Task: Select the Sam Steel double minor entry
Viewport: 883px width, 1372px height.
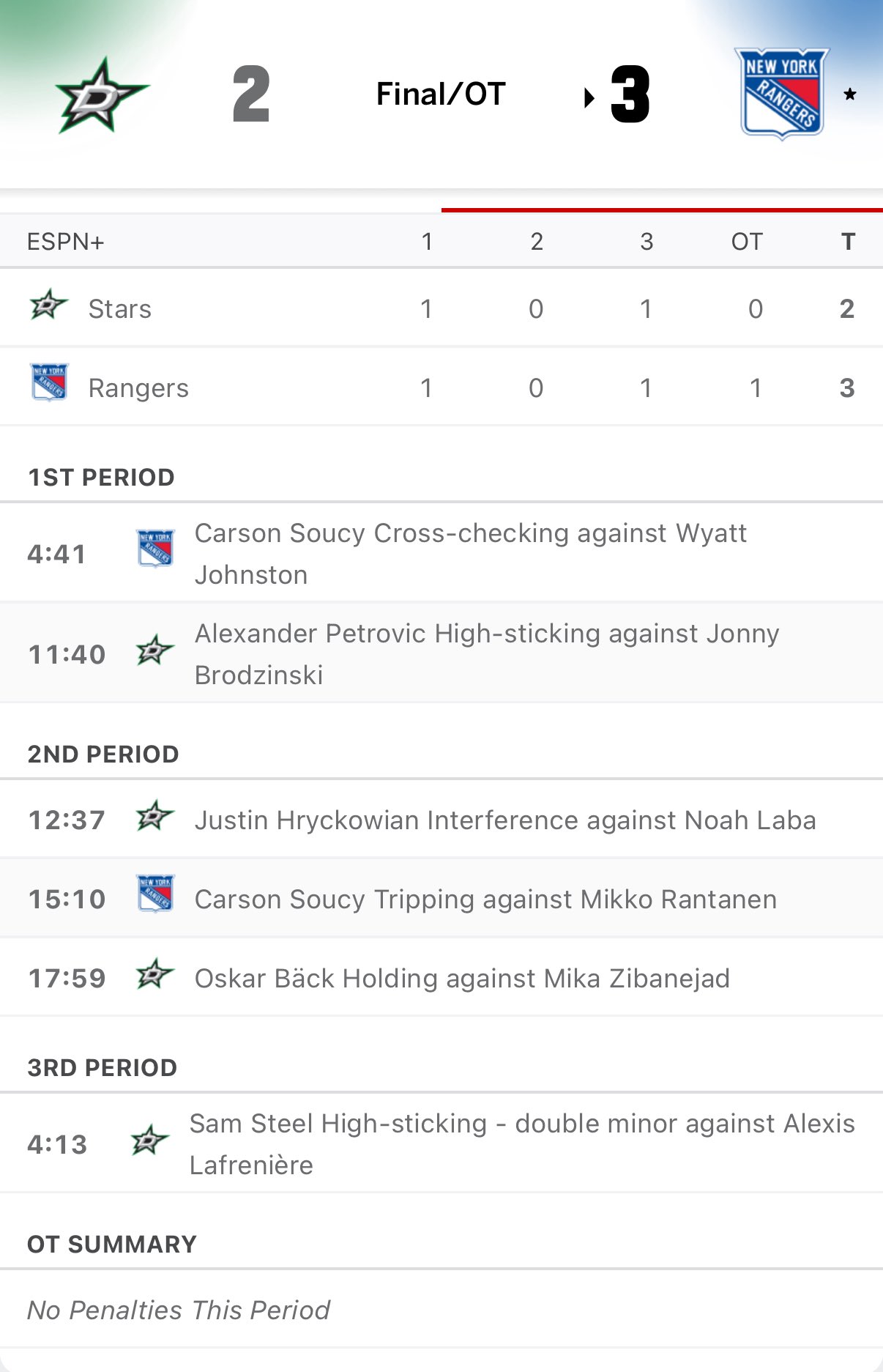Action: click(x=521, y=1144)
